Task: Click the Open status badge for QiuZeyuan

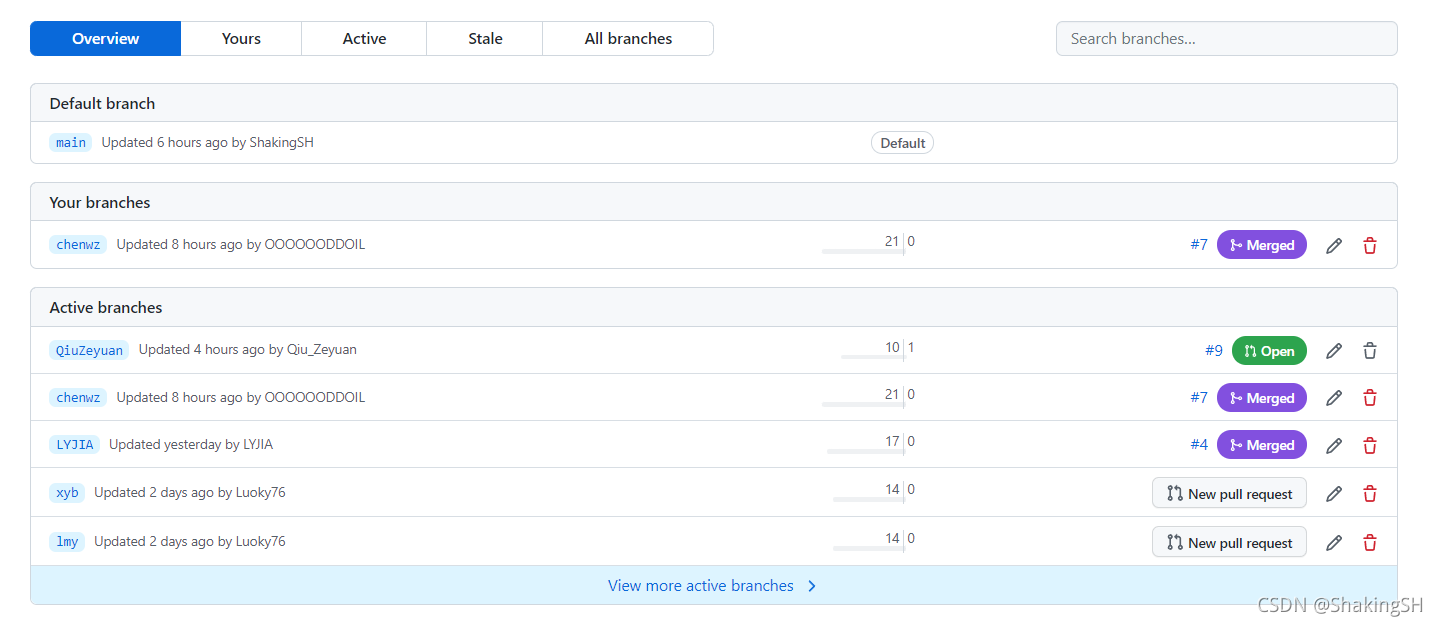Action: click(x=1269, y=351)
